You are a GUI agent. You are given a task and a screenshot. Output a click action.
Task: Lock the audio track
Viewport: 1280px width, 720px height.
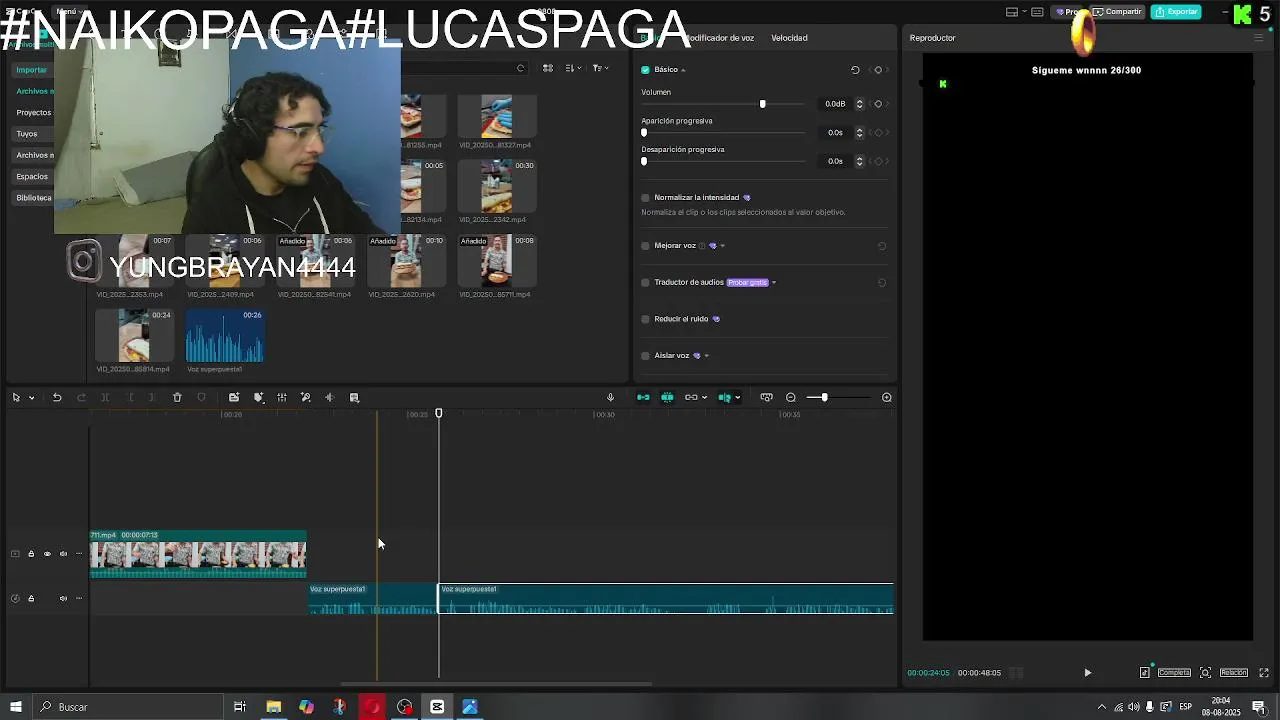(31, 599)
